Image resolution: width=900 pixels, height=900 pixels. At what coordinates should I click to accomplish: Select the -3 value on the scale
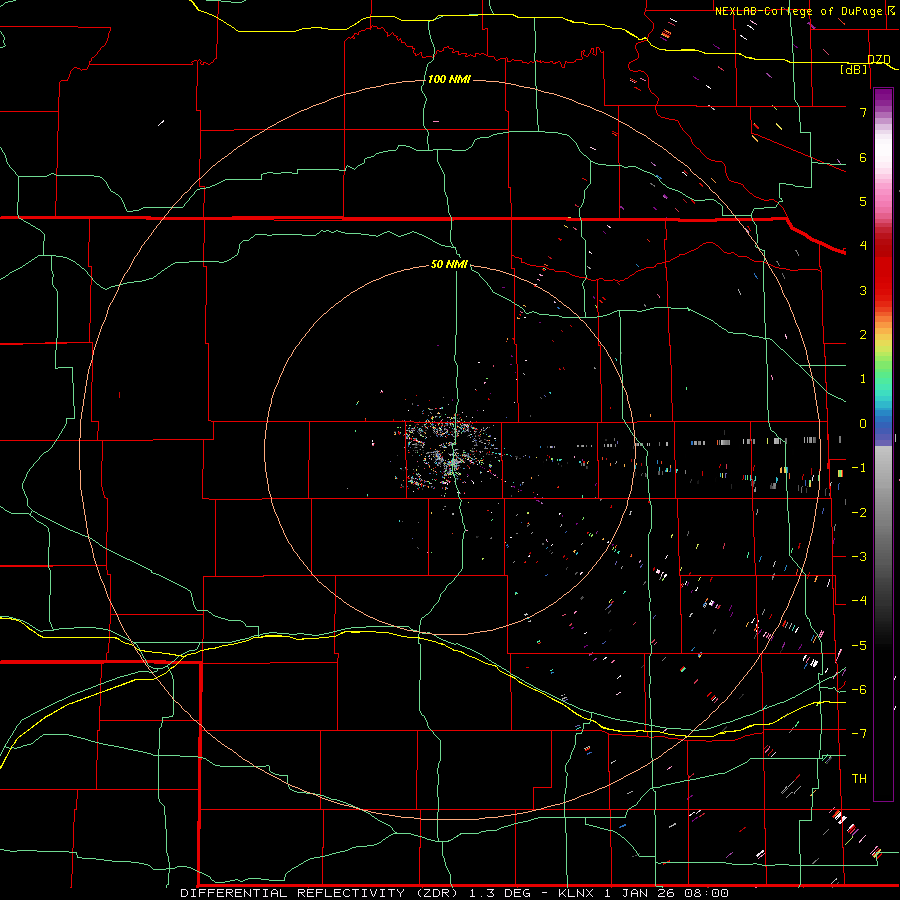859,557
